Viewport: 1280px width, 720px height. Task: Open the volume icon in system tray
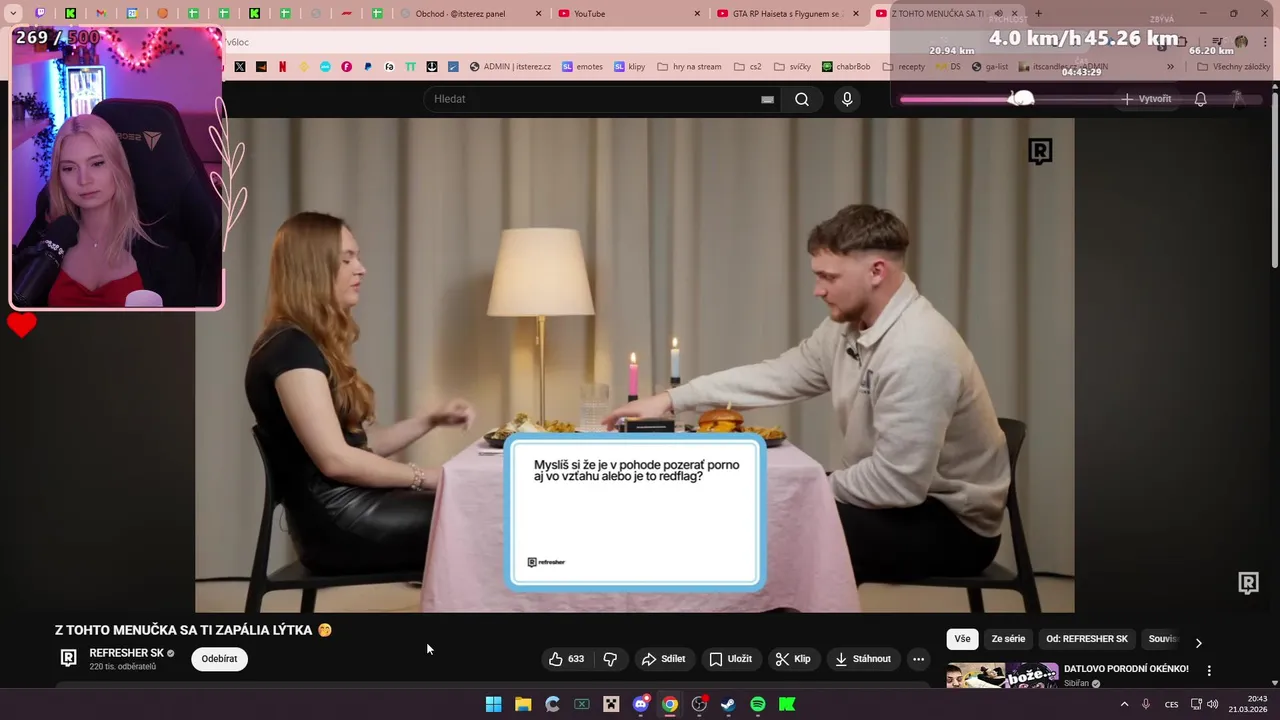(1212, 704)
